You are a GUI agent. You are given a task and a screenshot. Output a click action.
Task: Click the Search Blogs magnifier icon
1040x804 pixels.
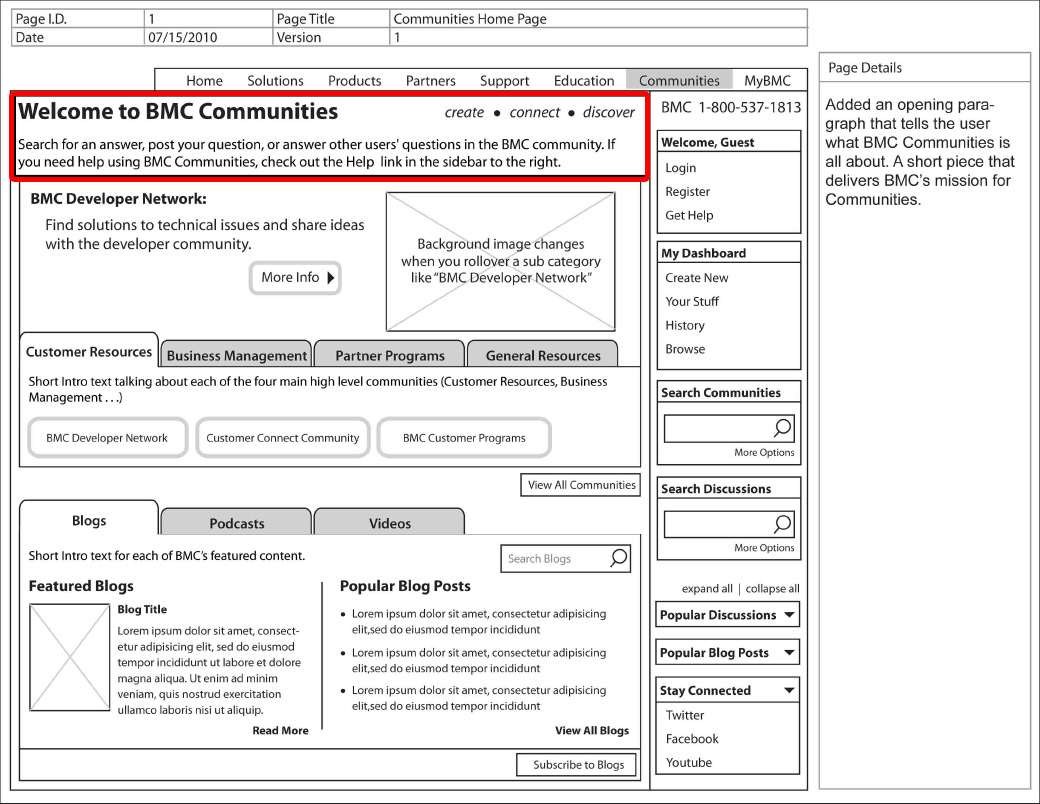619,558
